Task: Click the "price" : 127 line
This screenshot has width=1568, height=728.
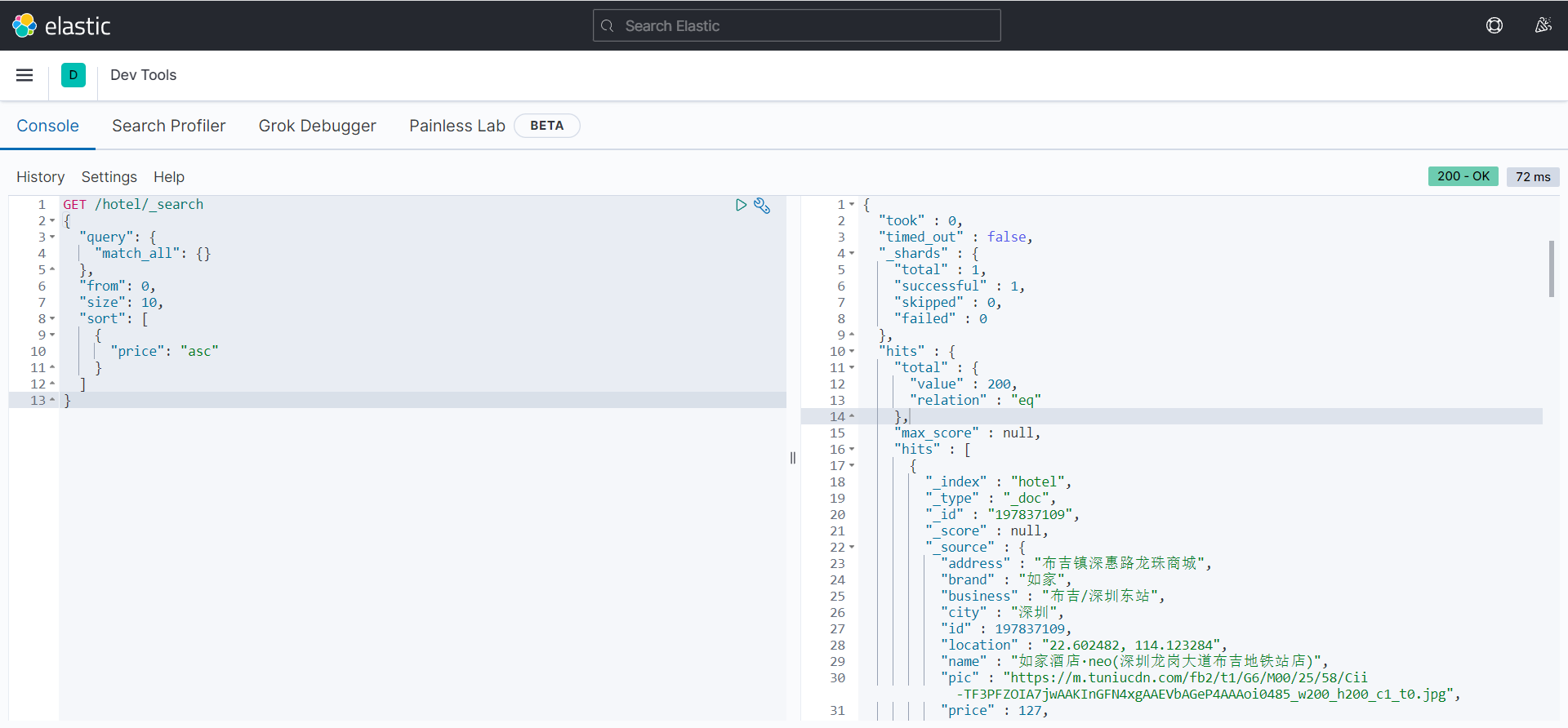Action: (994, 710)
